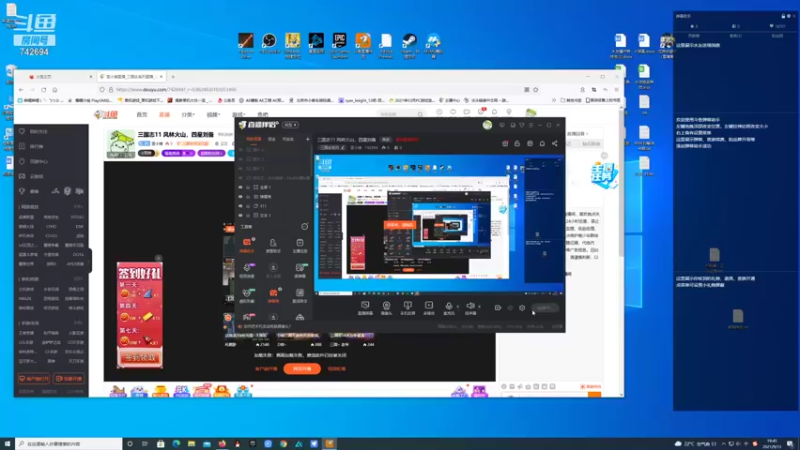Viewport: 800px width, 450px height.
Task: Switch to third scene tab in streaming companion
Action: (x=288, y=139)
